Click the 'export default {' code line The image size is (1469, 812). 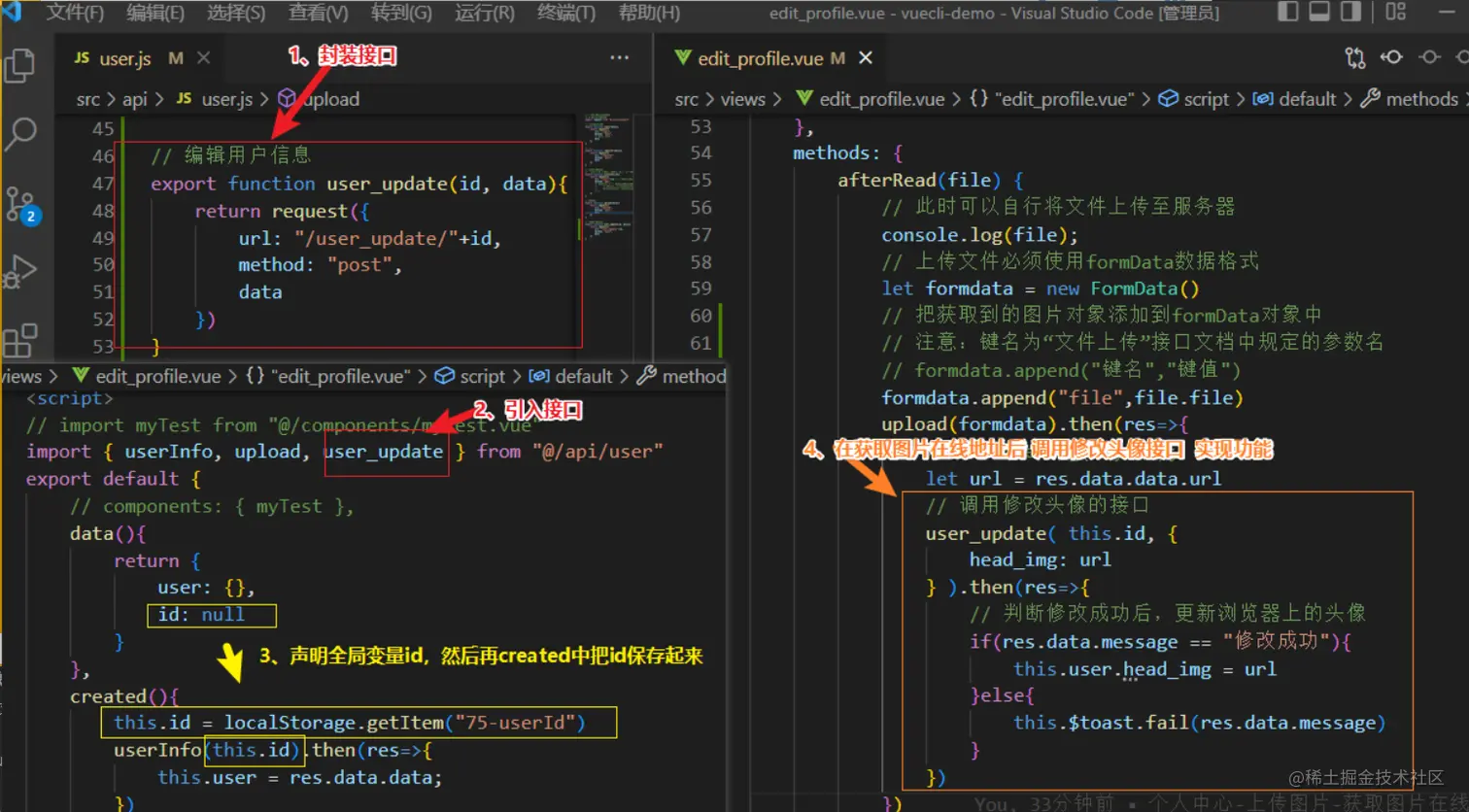click(114, 478)
